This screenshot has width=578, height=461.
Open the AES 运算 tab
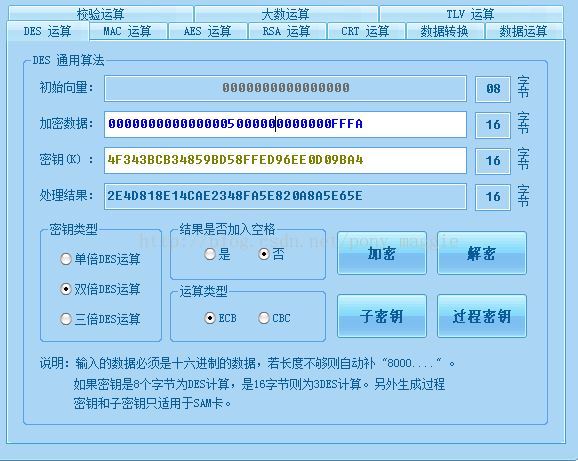click(x=208, y=31)
